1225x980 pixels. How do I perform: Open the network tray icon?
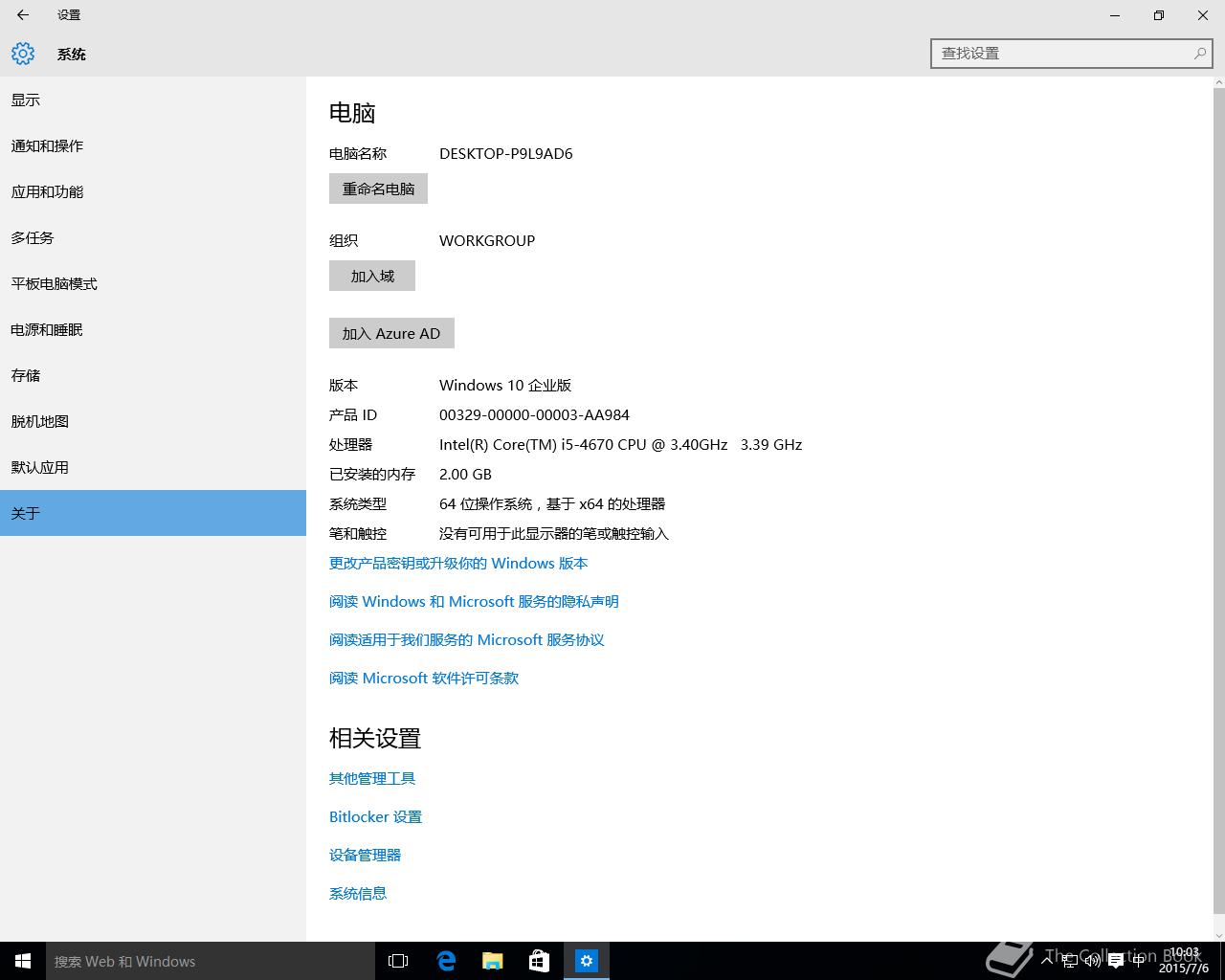point(1070,961)
